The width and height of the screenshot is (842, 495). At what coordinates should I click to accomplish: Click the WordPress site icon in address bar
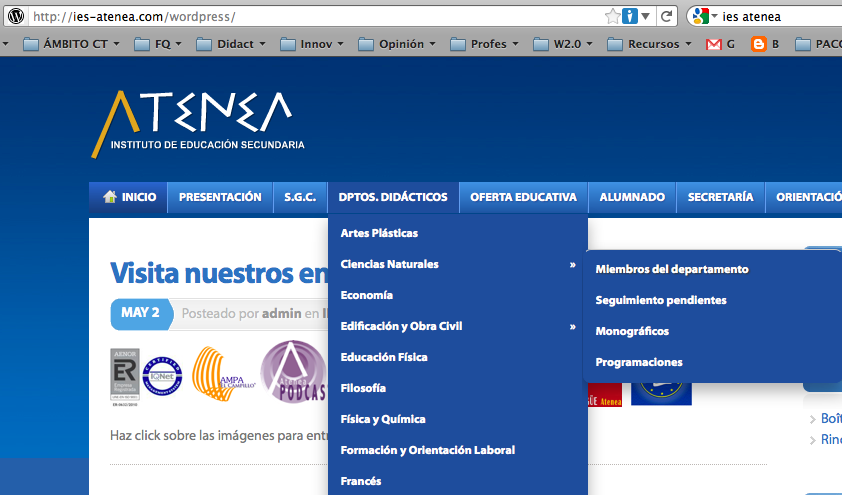coord(16,16)
